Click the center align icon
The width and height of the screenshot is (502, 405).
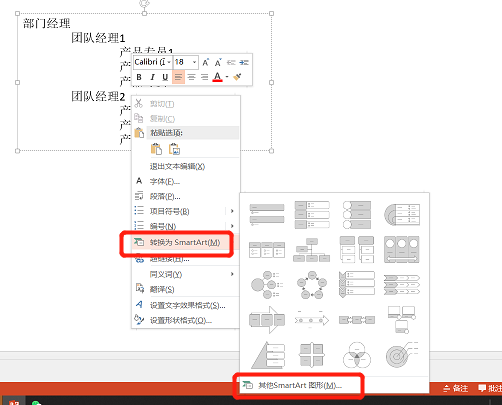pyautogui.click(x=191, y=77)
